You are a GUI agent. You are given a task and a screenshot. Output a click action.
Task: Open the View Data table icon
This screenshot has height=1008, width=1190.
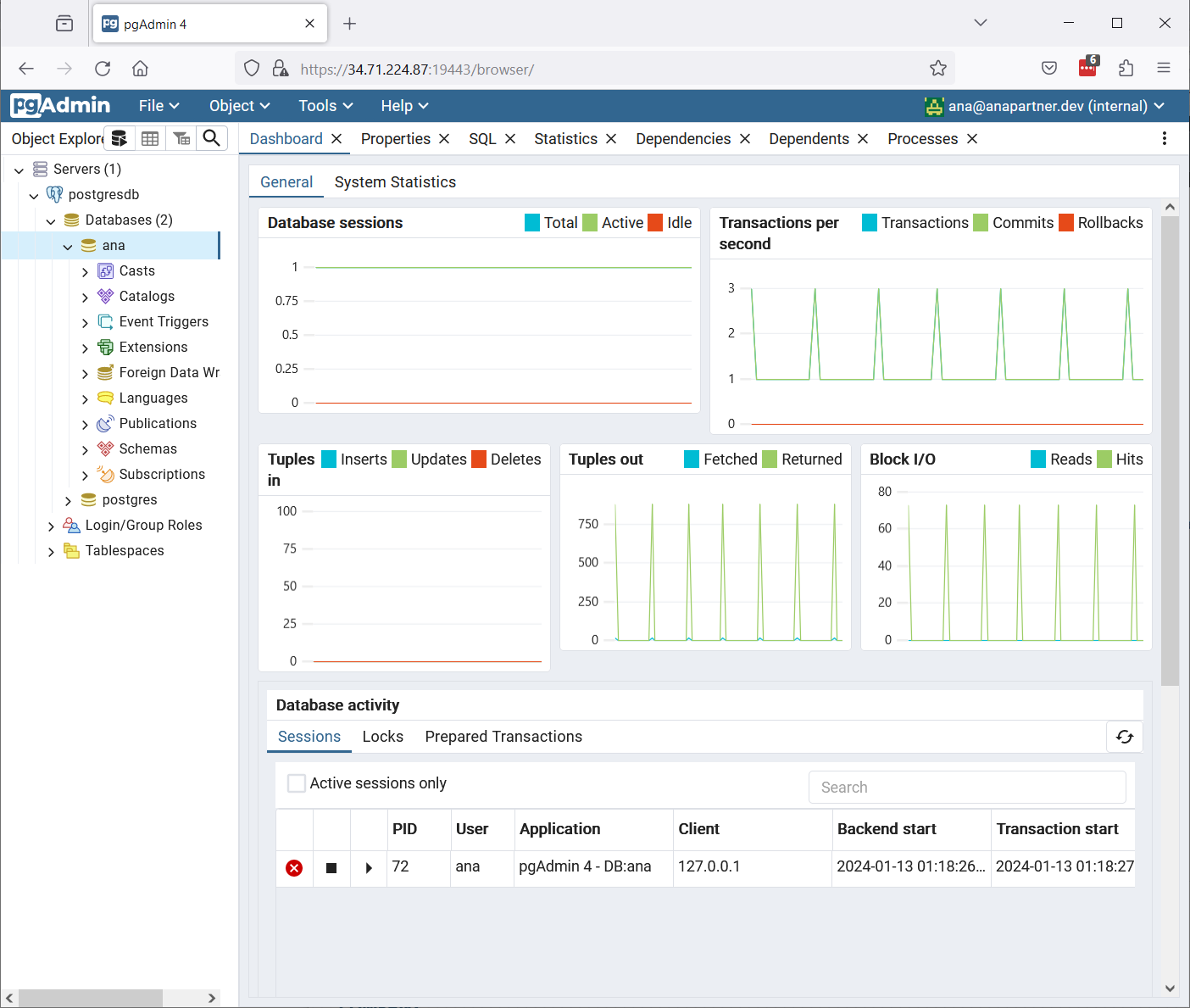pos(150,138)
